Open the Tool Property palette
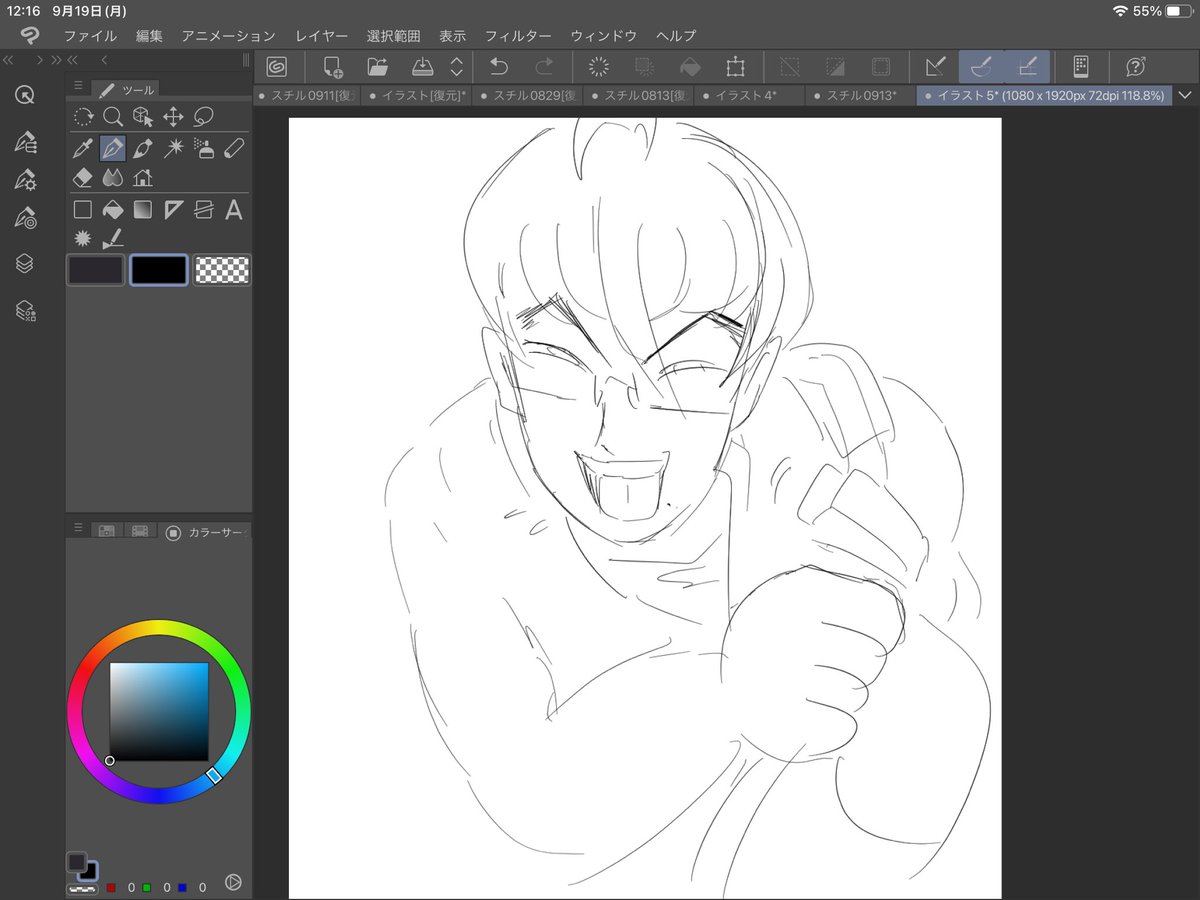 (x=25, y=180)
